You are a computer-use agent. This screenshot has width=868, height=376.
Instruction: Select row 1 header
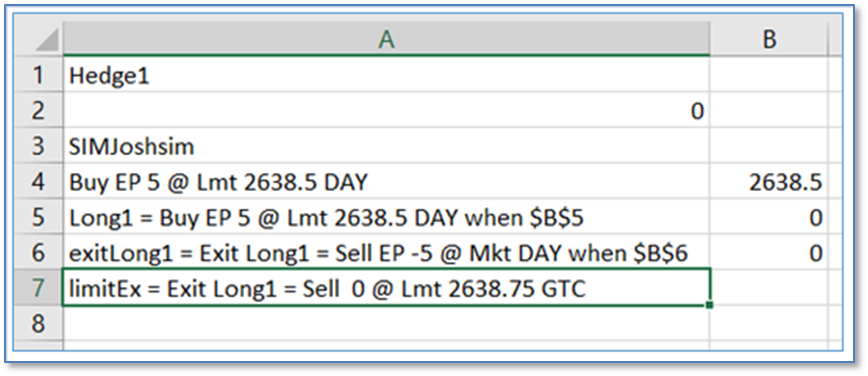(38, 75)
